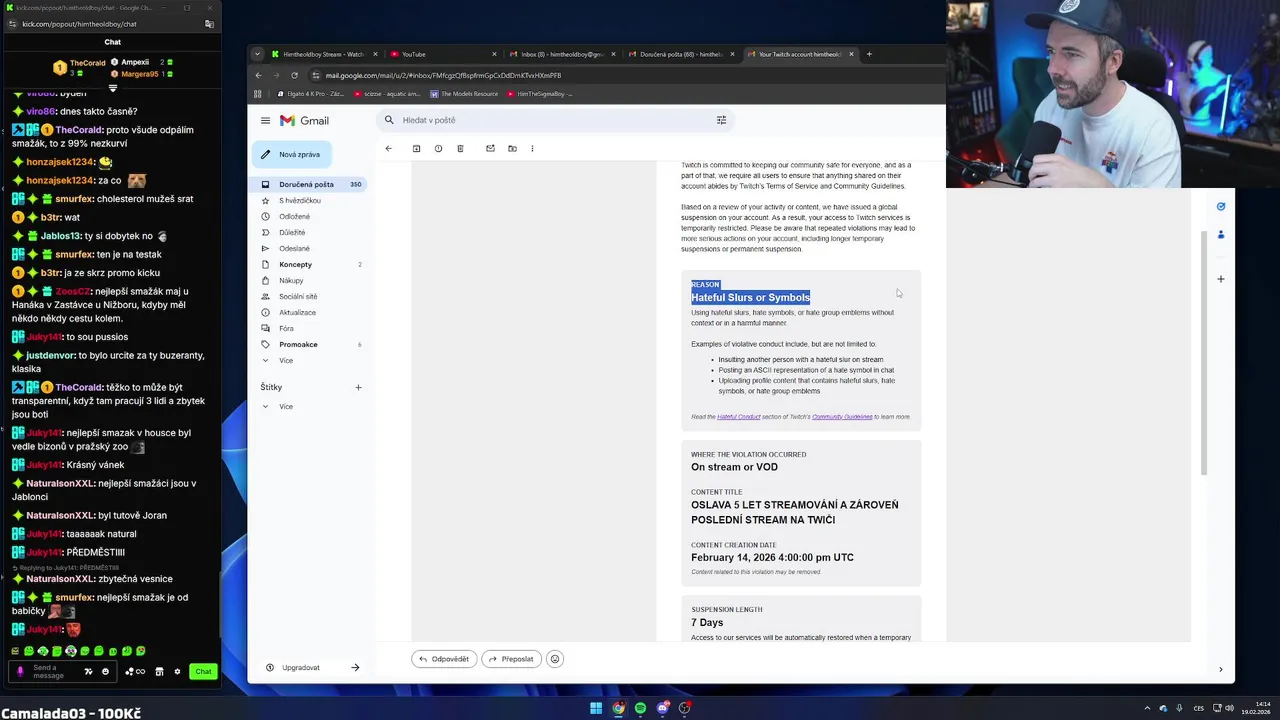Open Chrome from the Windows taskbar
The image size is (1280, 720).
tap(618, 708)
